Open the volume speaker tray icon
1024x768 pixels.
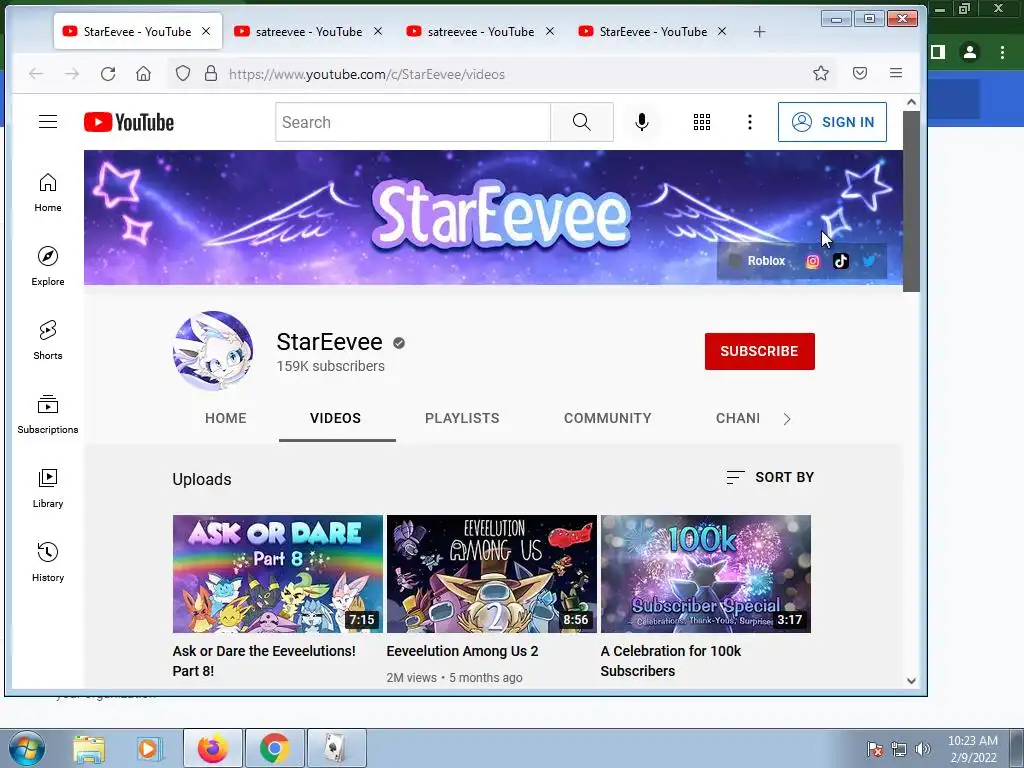(923, 749)
